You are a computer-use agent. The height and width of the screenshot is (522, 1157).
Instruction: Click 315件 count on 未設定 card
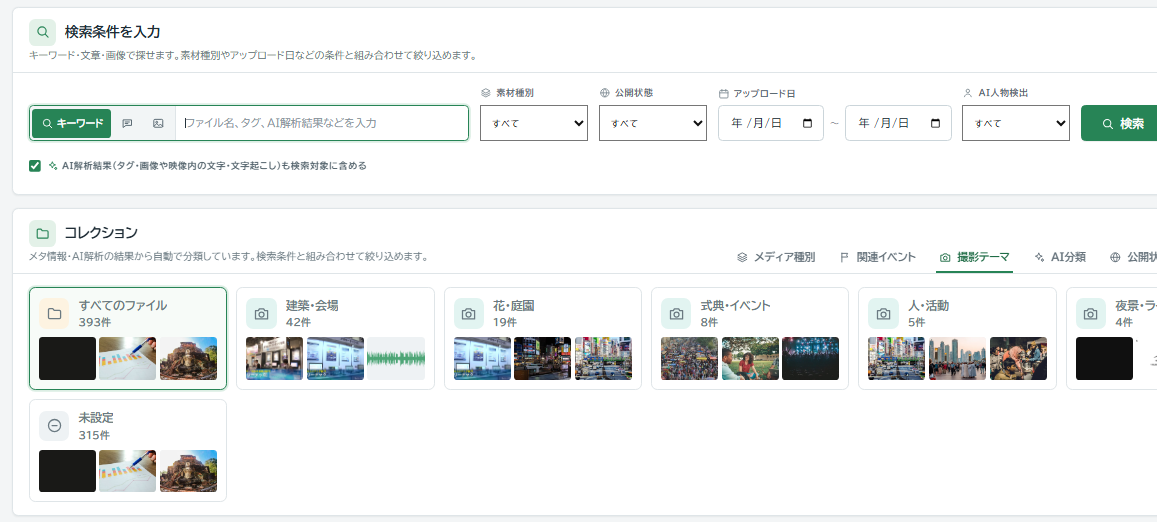pos(94,435)
